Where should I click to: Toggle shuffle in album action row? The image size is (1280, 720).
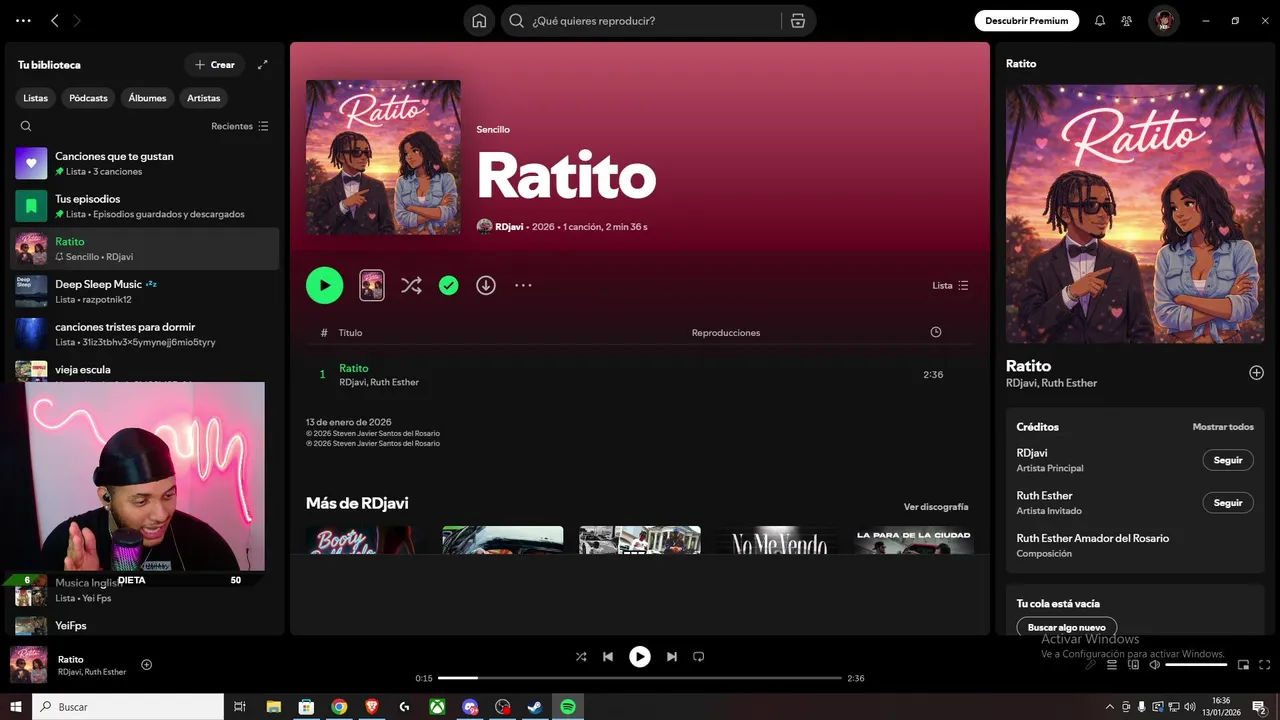tap(411, 285)
